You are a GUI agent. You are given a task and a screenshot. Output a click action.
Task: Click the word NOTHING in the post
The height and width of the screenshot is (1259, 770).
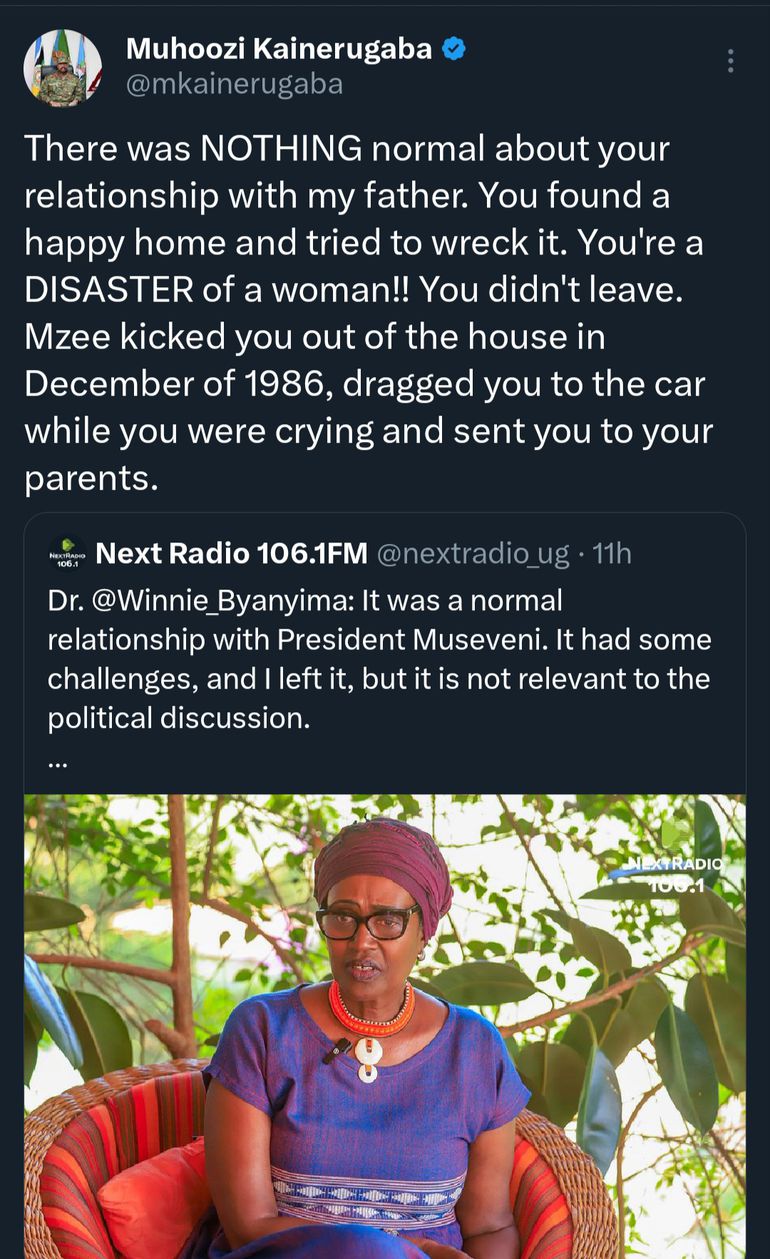(282, 149)
